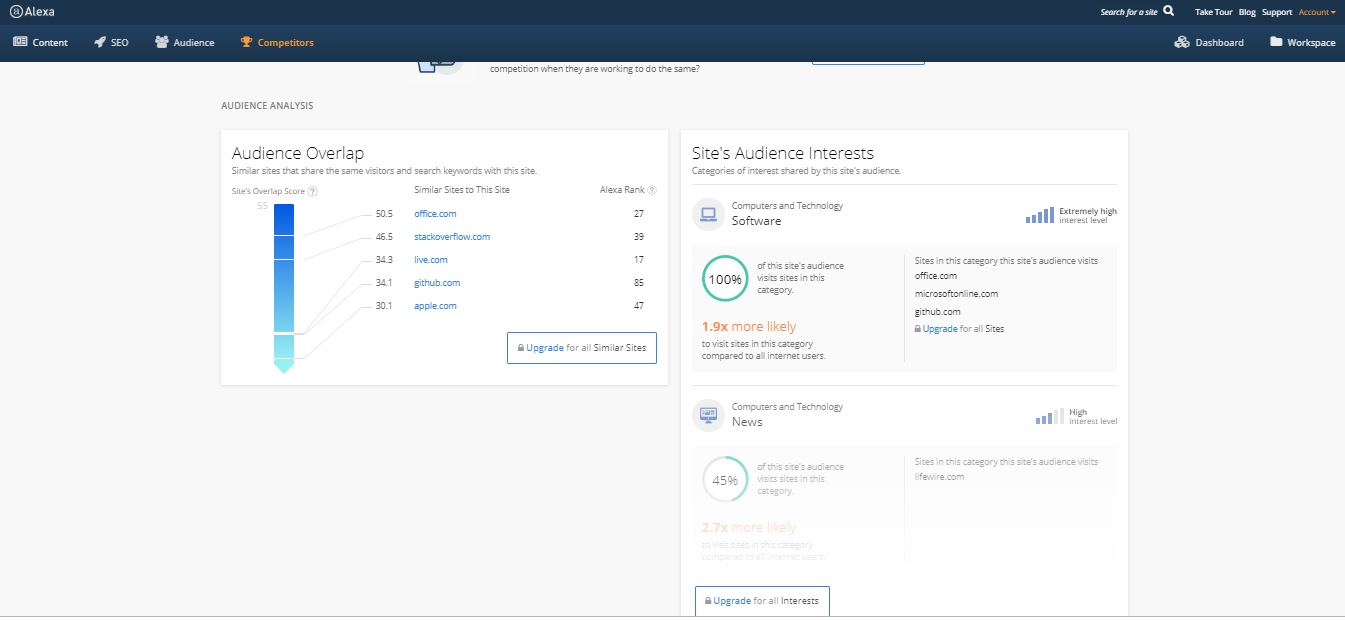Open apple.com similar site link
This screenshot has height=620, width=1345.
point(435,306)
